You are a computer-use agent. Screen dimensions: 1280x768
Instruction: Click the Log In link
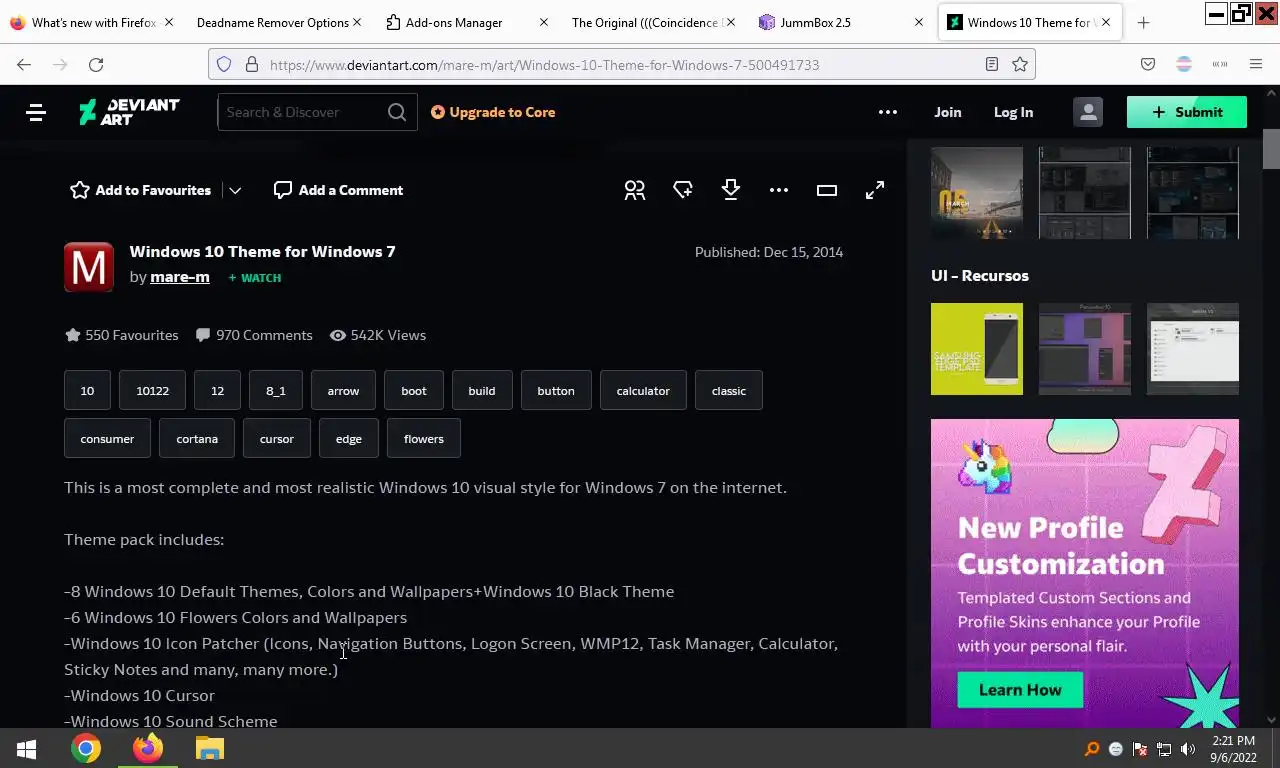(1013, 112)
